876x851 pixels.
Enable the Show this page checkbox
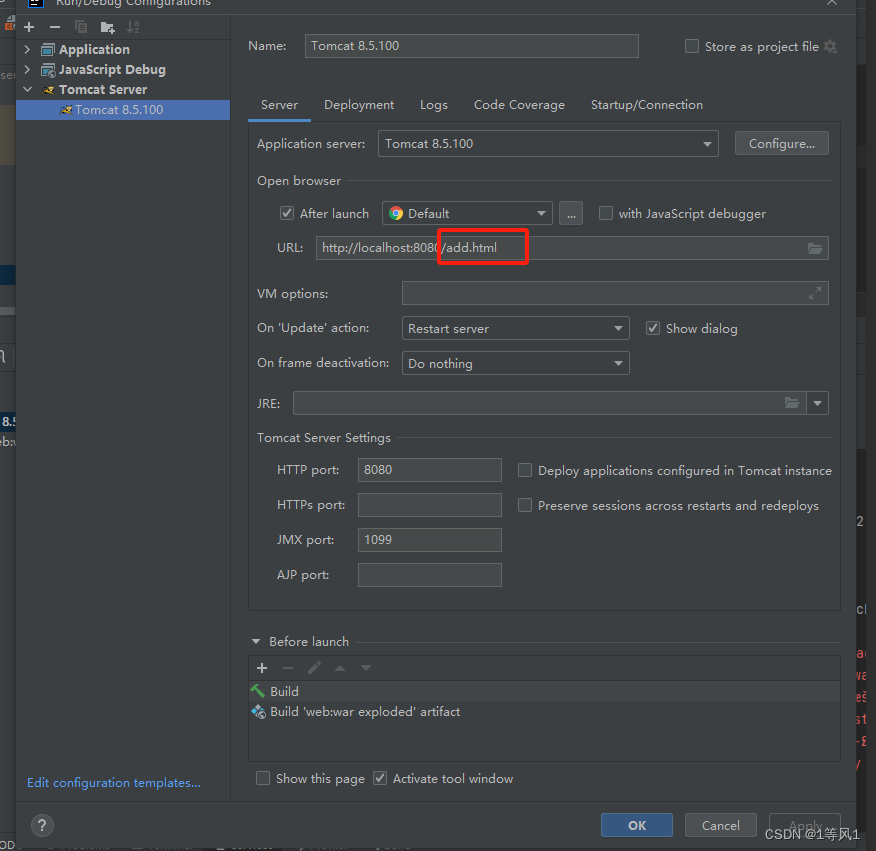[x=263, y=778]
